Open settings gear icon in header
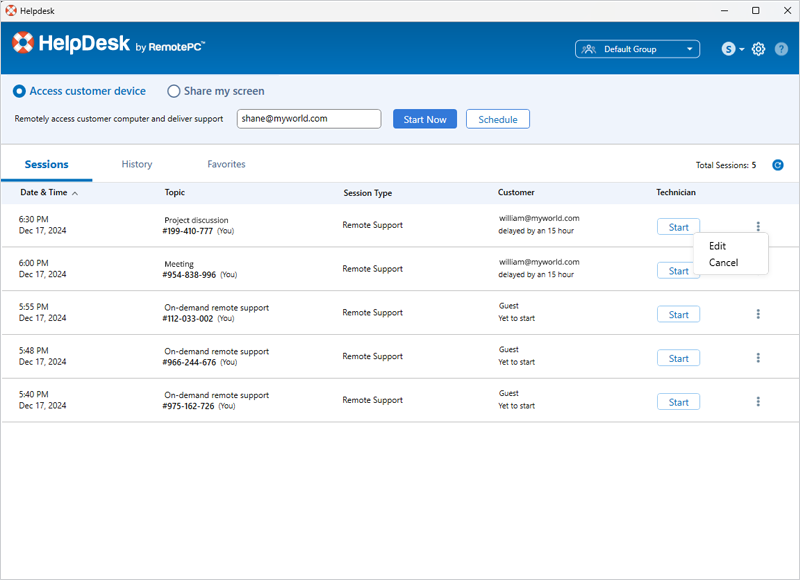 pos(759,49)
